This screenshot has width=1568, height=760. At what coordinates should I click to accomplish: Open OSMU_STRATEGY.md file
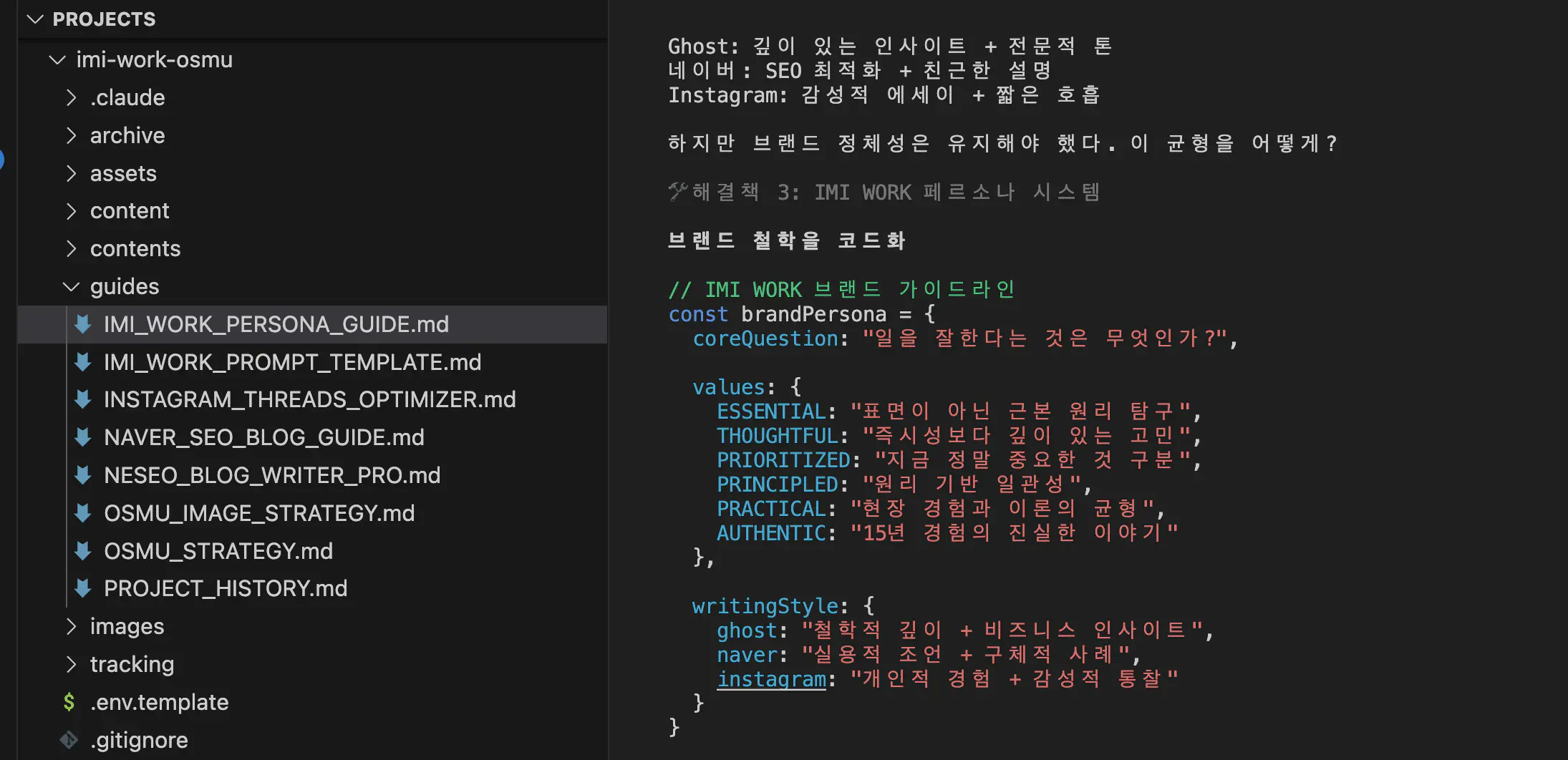pyautogui.click(x=218, y=551)
